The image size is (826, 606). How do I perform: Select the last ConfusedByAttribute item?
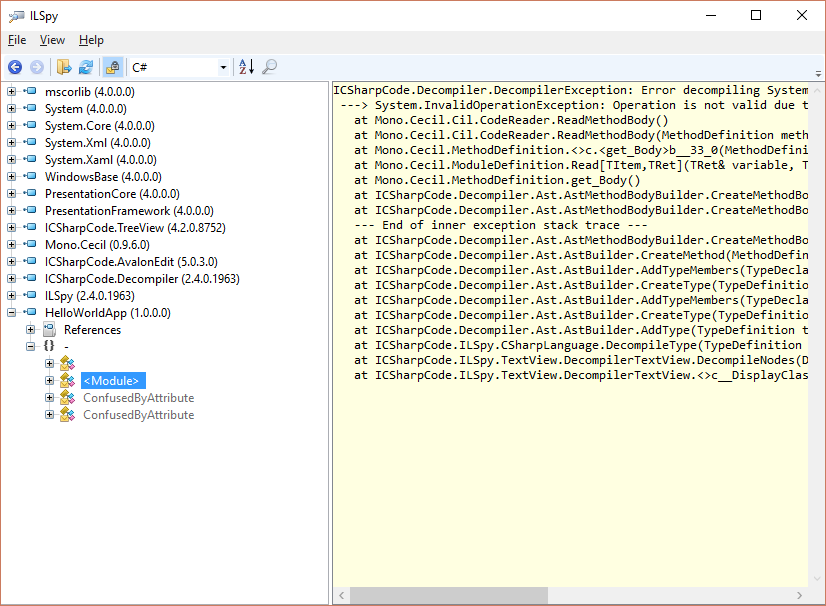[139, 415]
